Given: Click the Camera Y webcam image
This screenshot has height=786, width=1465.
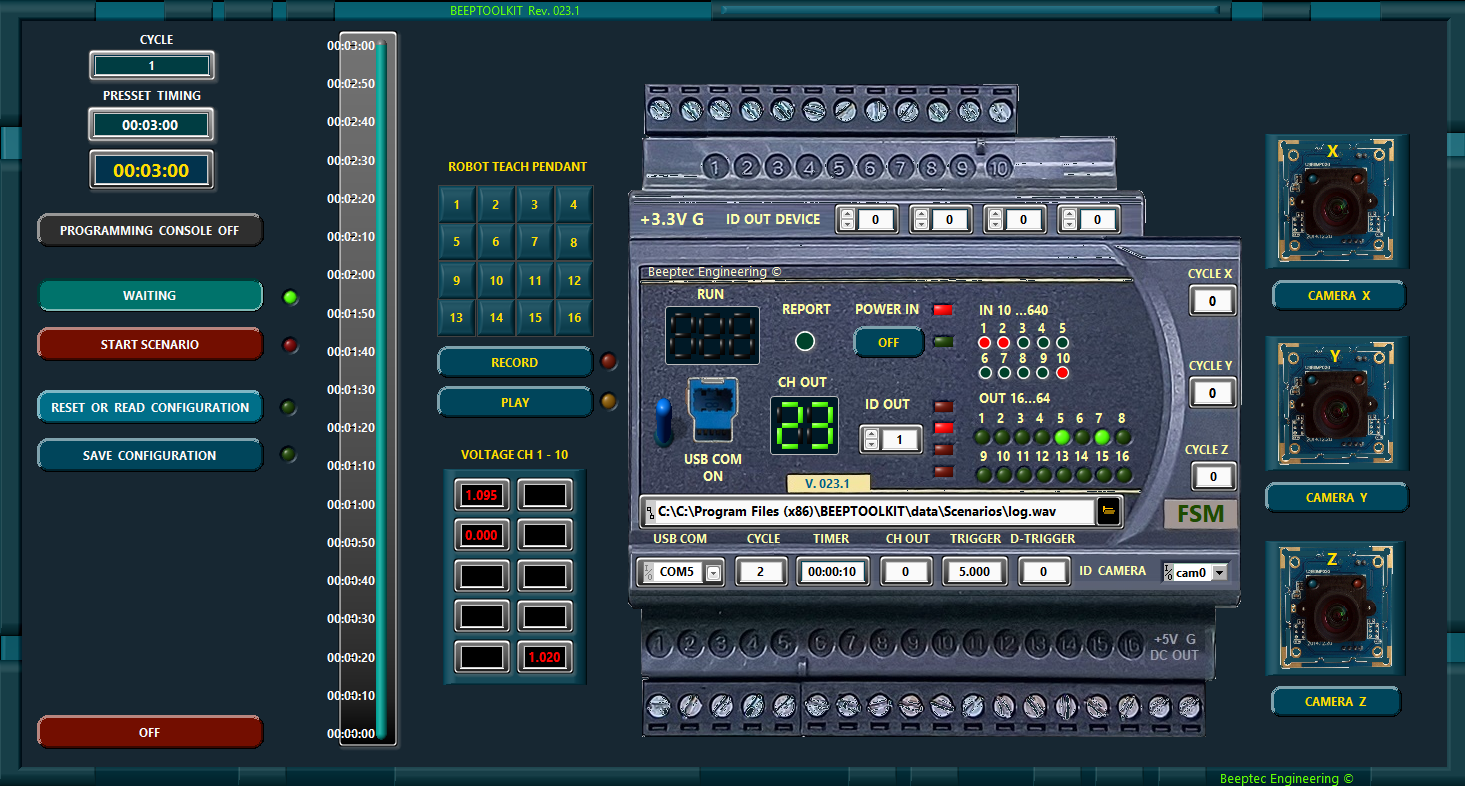Looking at the screenshot, I should click(x=1336, y=404).
